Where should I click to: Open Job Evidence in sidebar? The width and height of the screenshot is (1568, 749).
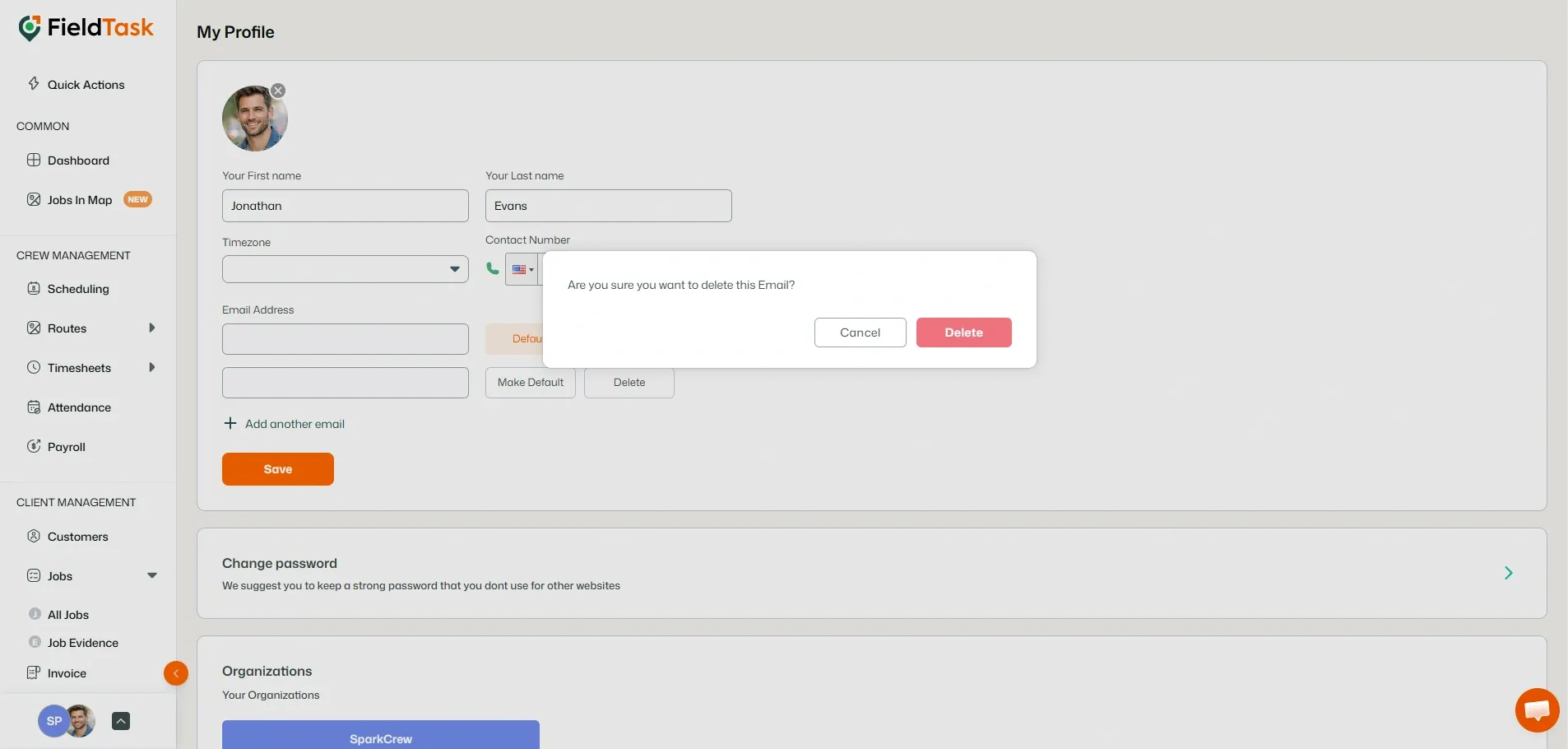coord(83,643)
